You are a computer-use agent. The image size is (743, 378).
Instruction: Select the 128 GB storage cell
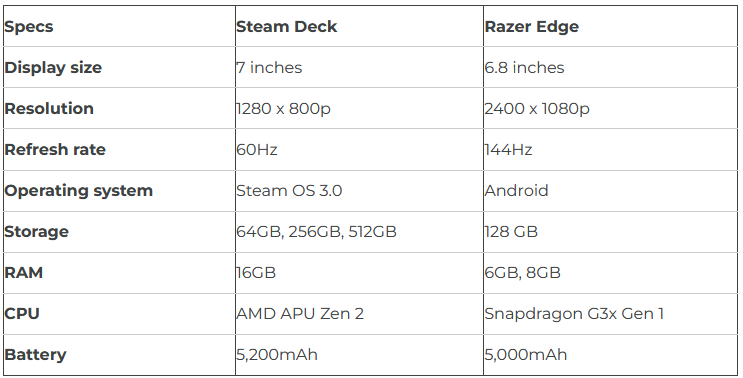coord(610,232)
